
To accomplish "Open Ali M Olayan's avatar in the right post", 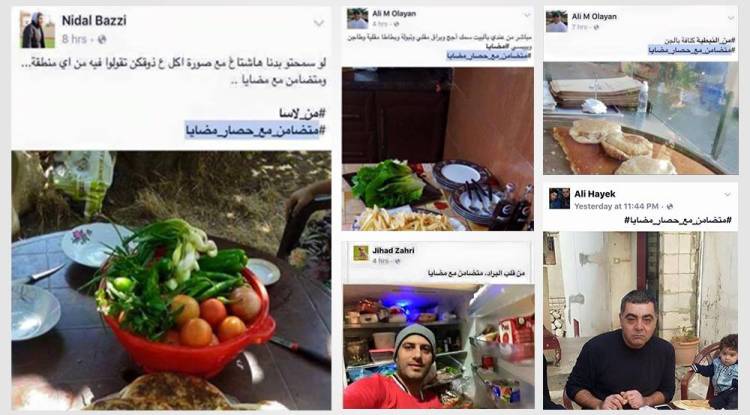I will 557,22.
